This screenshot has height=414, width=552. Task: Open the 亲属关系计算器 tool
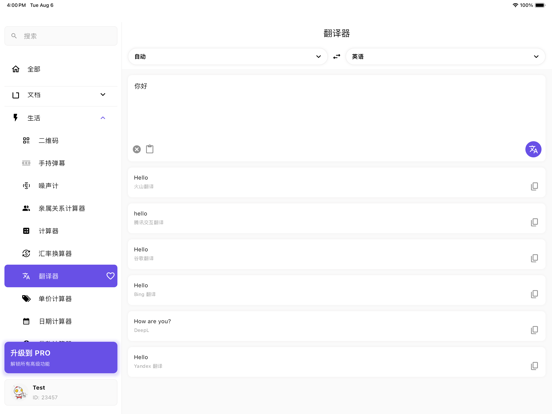(x=61, y=208)
